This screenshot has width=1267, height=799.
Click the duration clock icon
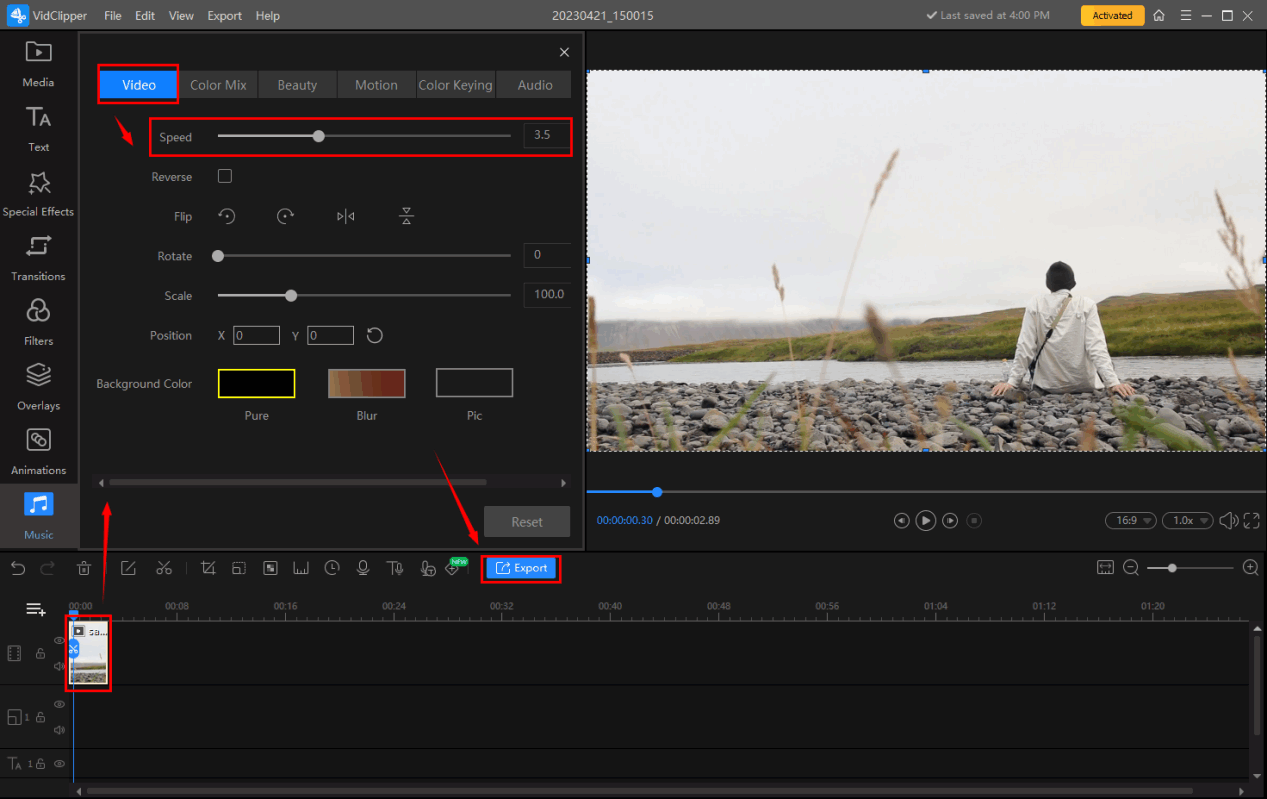(x=332, y=568)
